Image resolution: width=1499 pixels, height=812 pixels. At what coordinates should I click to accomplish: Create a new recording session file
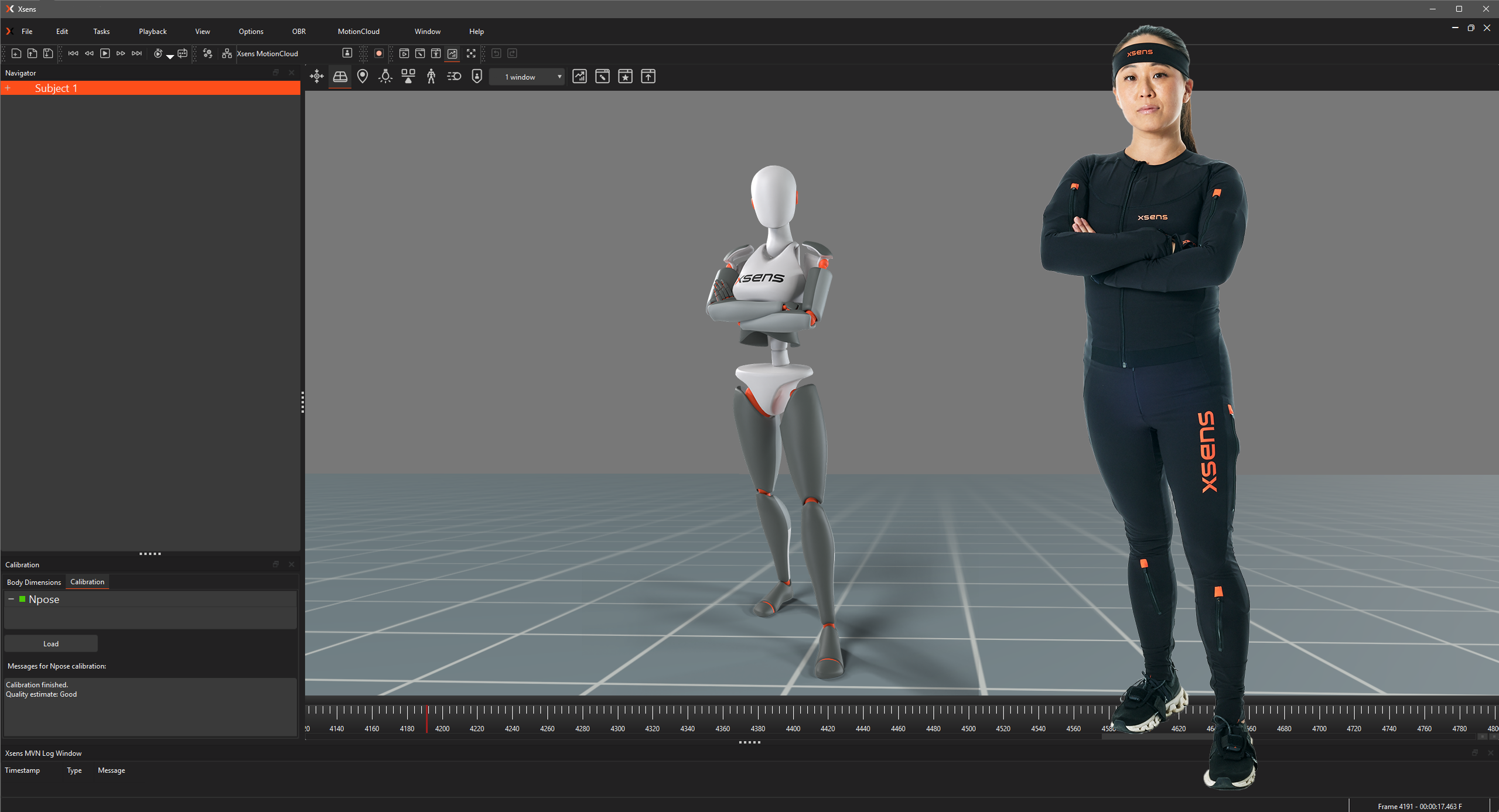16,53
